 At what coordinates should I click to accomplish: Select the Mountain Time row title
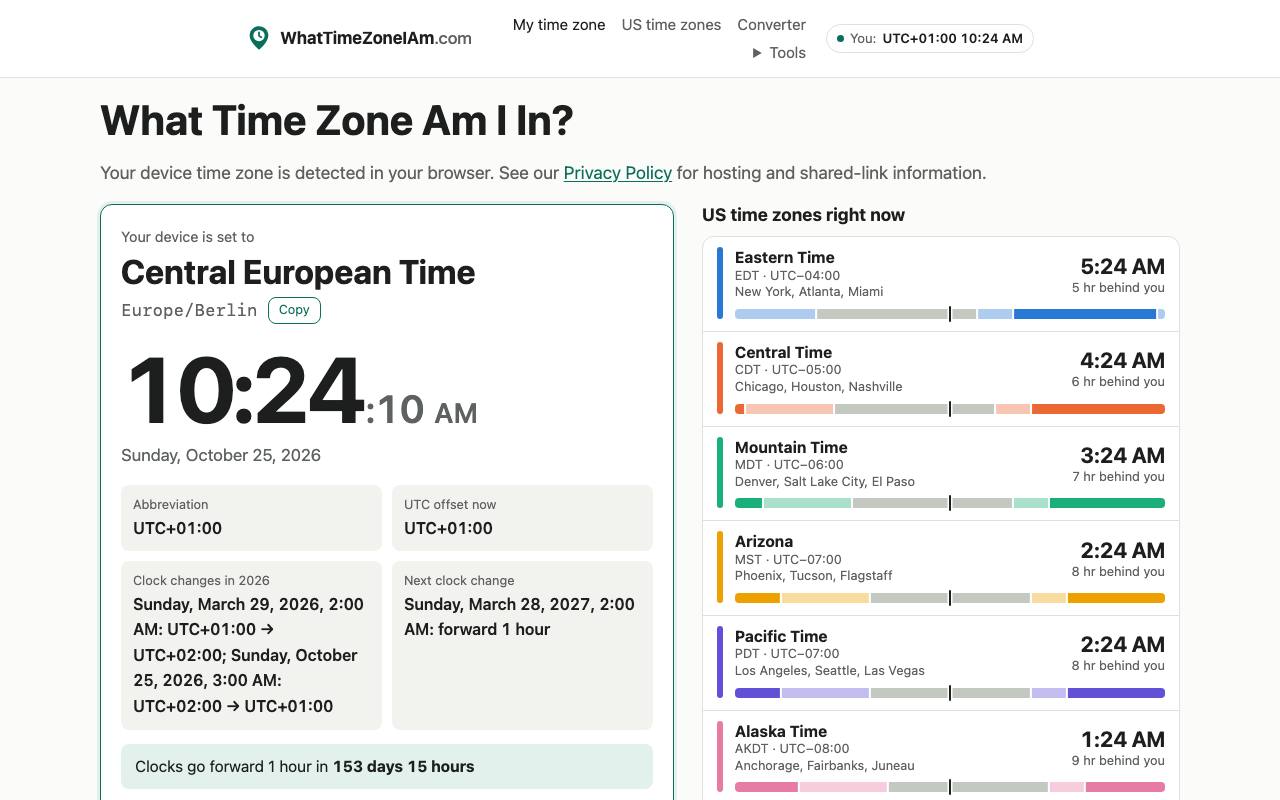tap(791, 447)
